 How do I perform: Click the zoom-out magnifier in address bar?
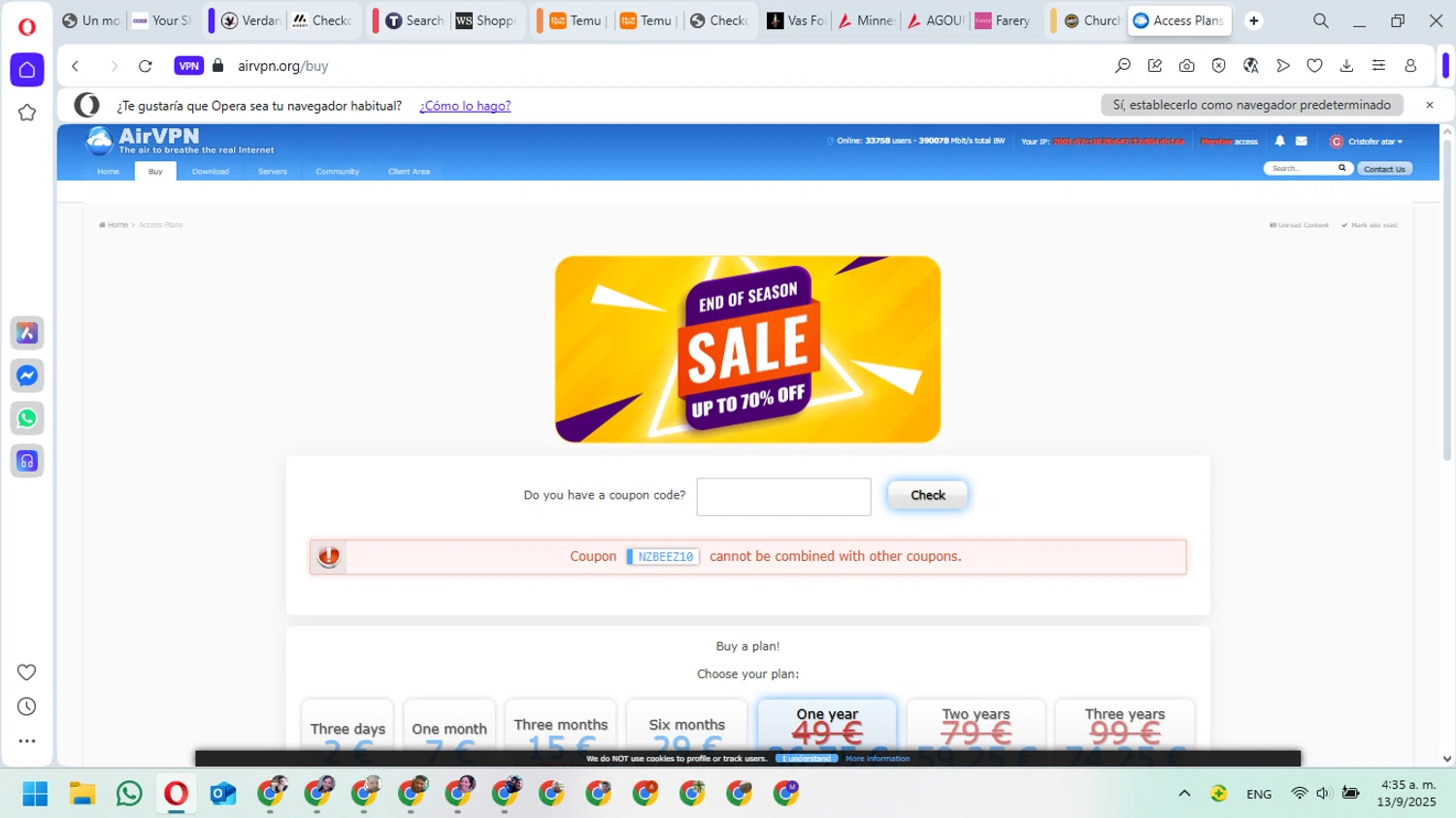pyautogui.click(x=1123, y=66)
